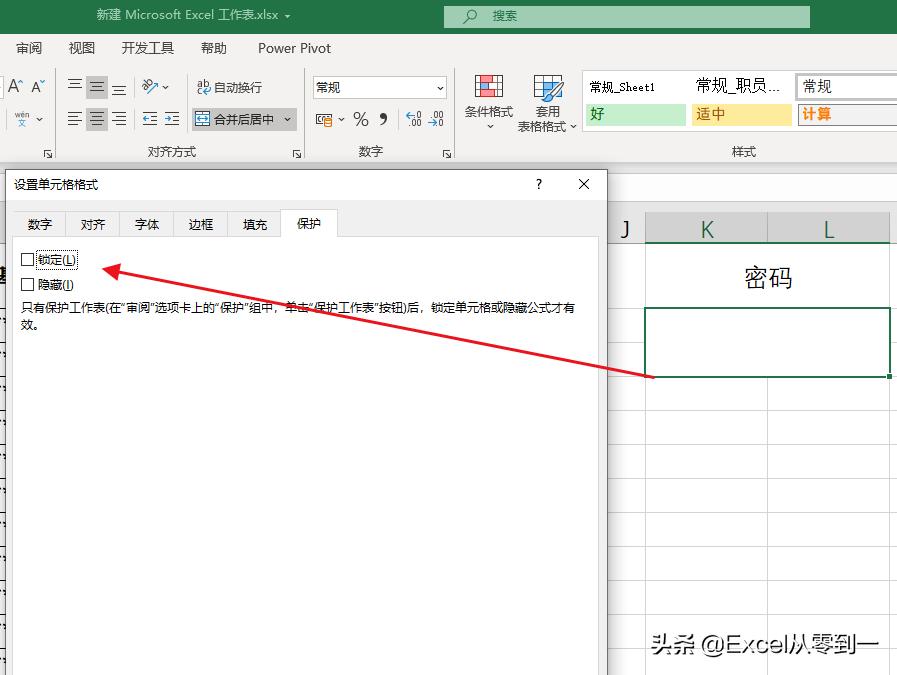Apply the percent style % icon
The height and width of the screenshot is (675, 897).
[x=358, y=118]
